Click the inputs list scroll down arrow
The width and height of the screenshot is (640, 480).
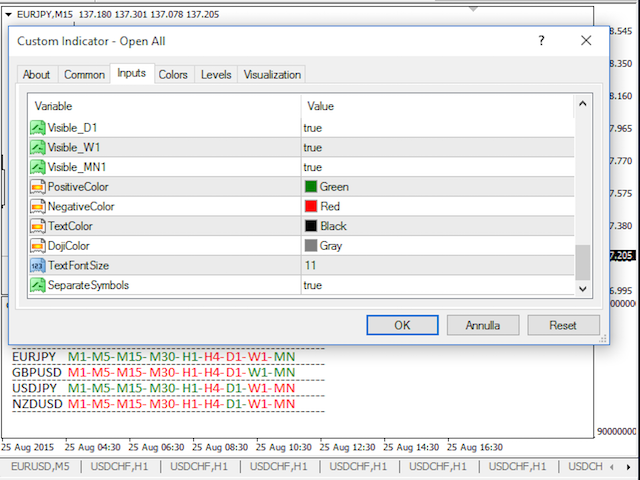tap(583, 289)
